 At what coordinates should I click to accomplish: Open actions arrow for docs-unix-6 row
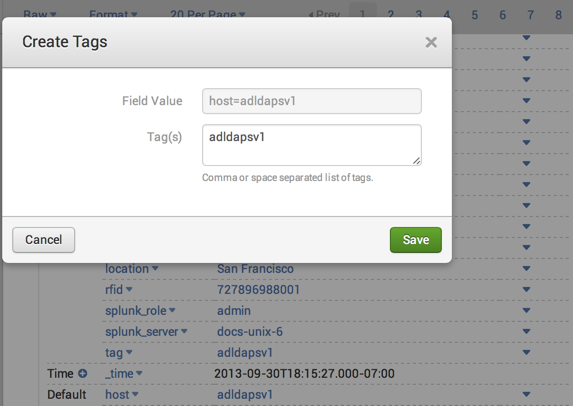tap(526, 331)
